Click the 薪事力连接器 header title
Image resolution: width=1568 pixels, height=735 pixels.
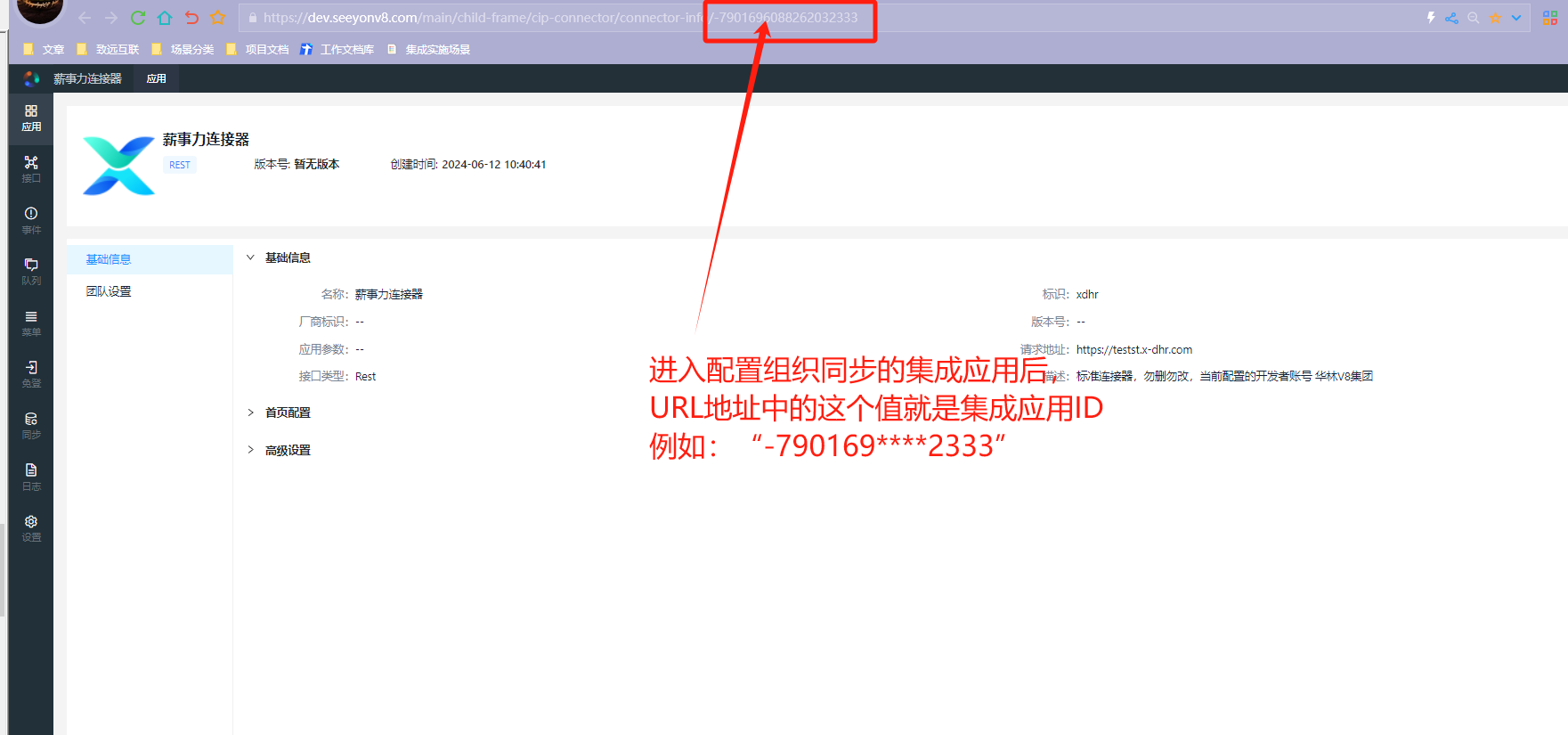[87, 78]
